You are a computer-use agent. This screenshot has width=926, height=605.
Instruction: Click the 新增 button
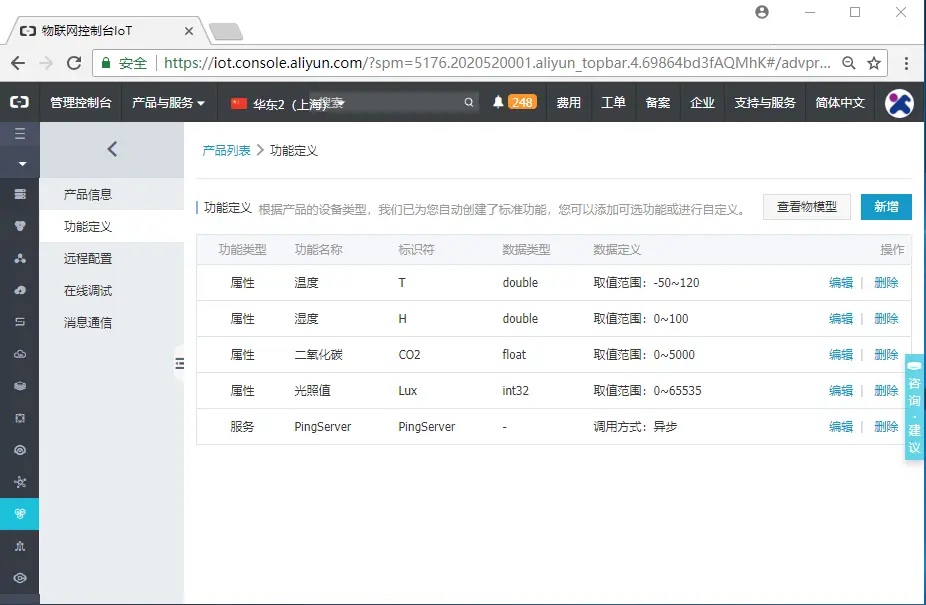(886, 207)
